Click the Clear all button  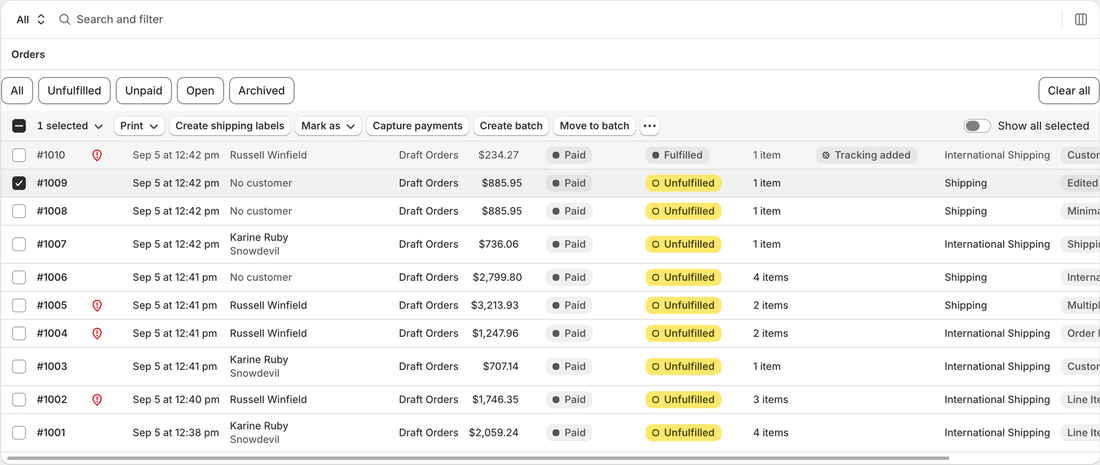[1068, 90]
